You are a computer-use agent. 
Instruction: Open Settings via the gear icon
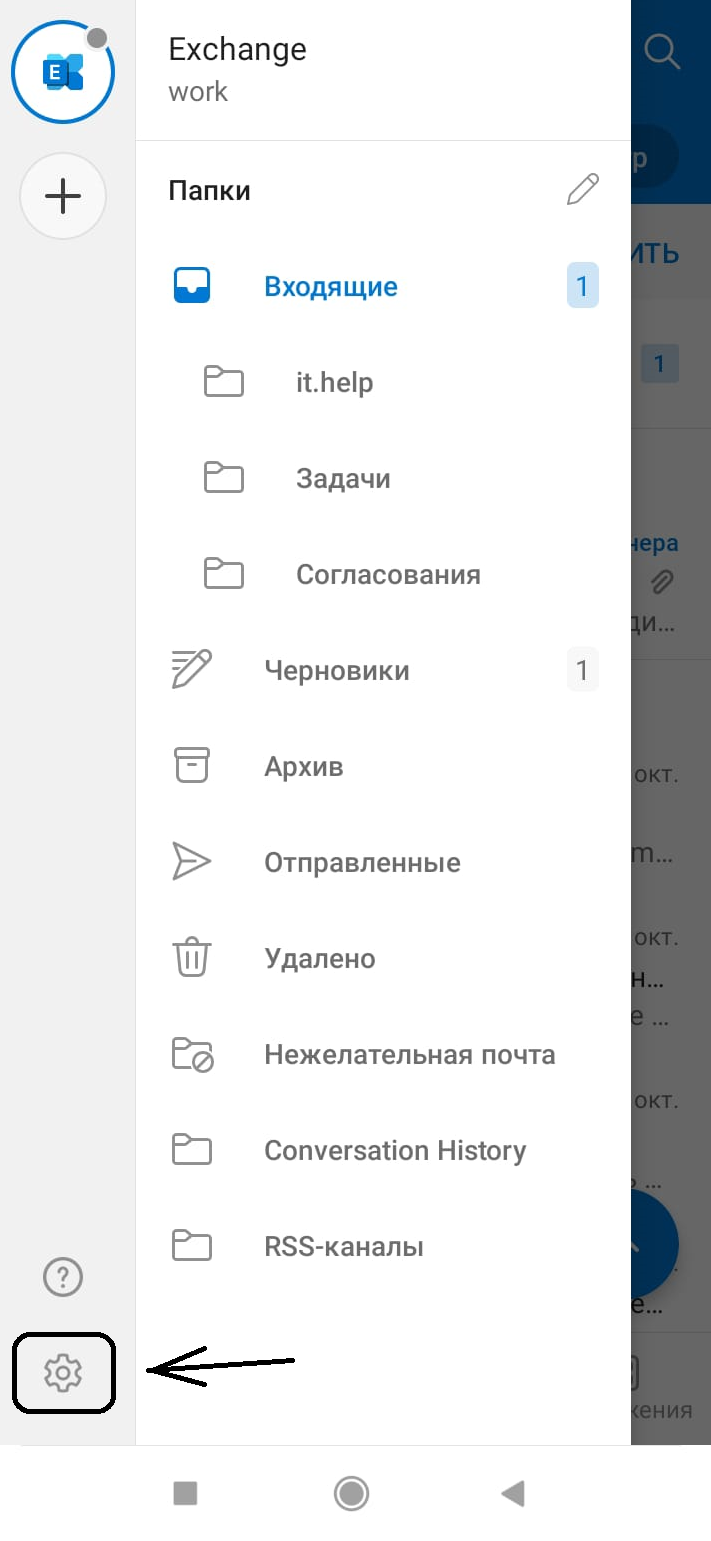pos(63,1372)
